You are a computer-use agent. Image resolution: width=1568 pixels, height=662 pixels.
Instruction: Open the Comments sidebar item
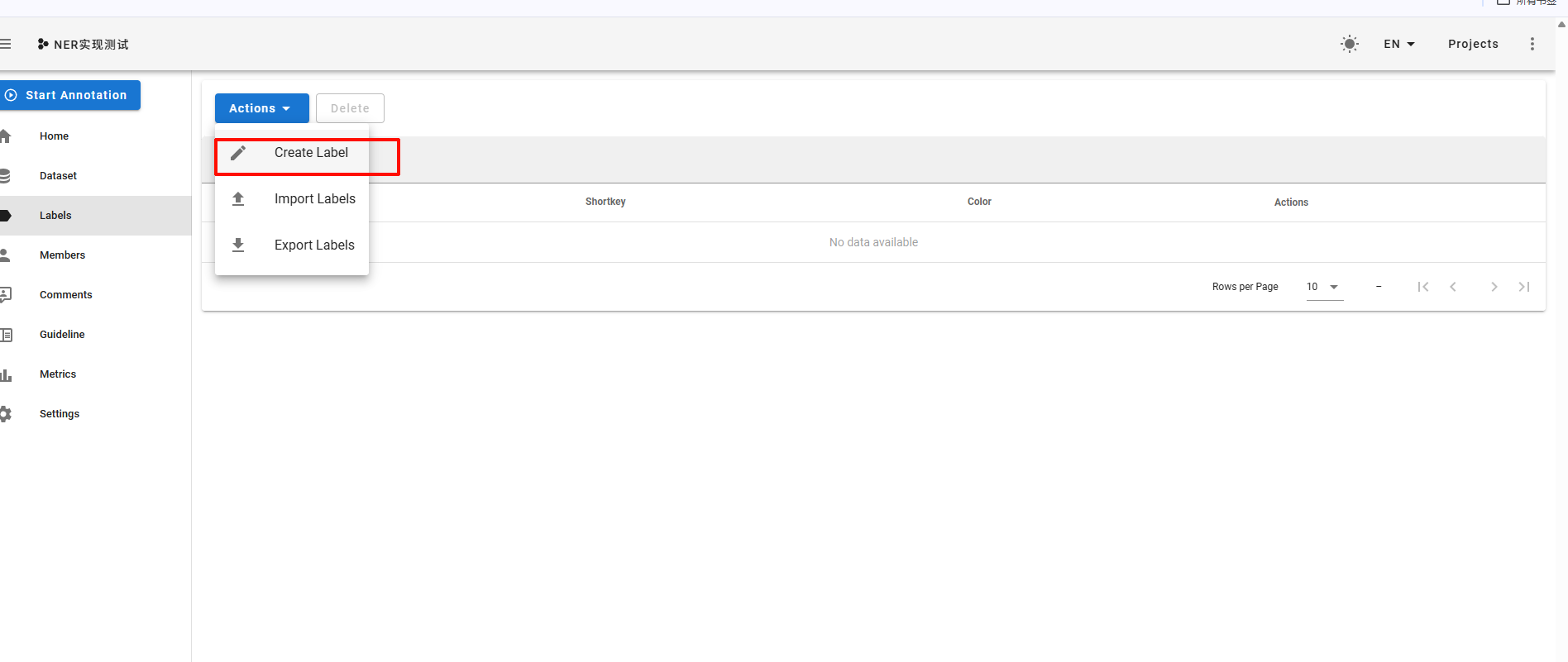[x=96, y=295]
